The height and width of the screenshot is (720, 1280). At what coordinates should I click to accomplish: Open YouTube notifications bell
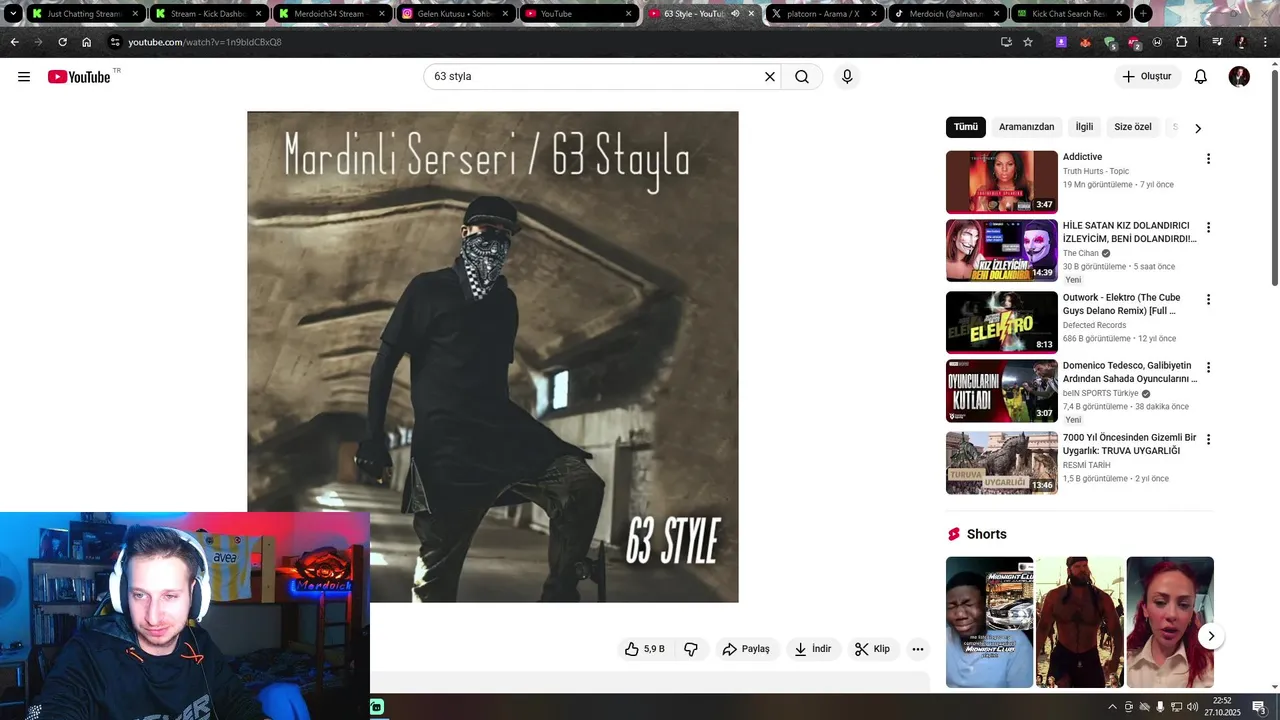click(x=1201, y=77)
